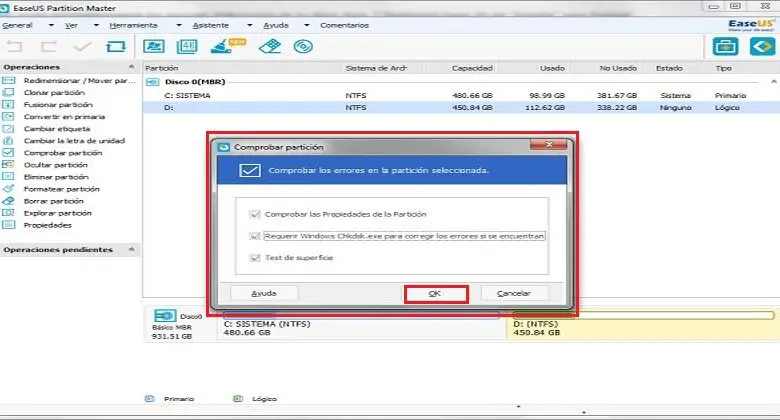This screenshot has width=780, height=420.
Task: Open the General menu dropdown arrow
Action: 51,25
